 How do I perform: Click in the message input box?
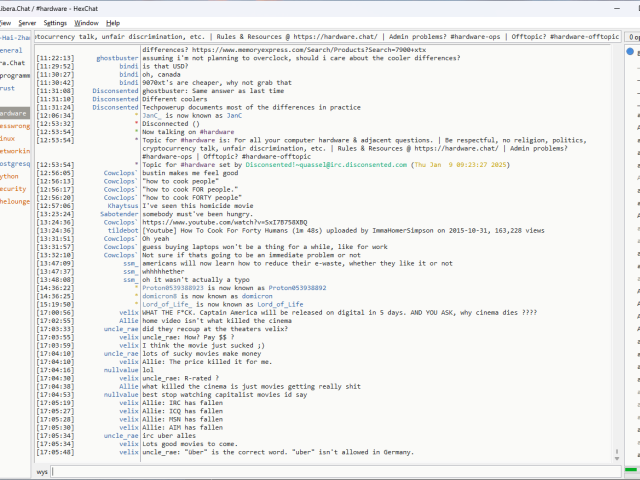pos(330,470)
